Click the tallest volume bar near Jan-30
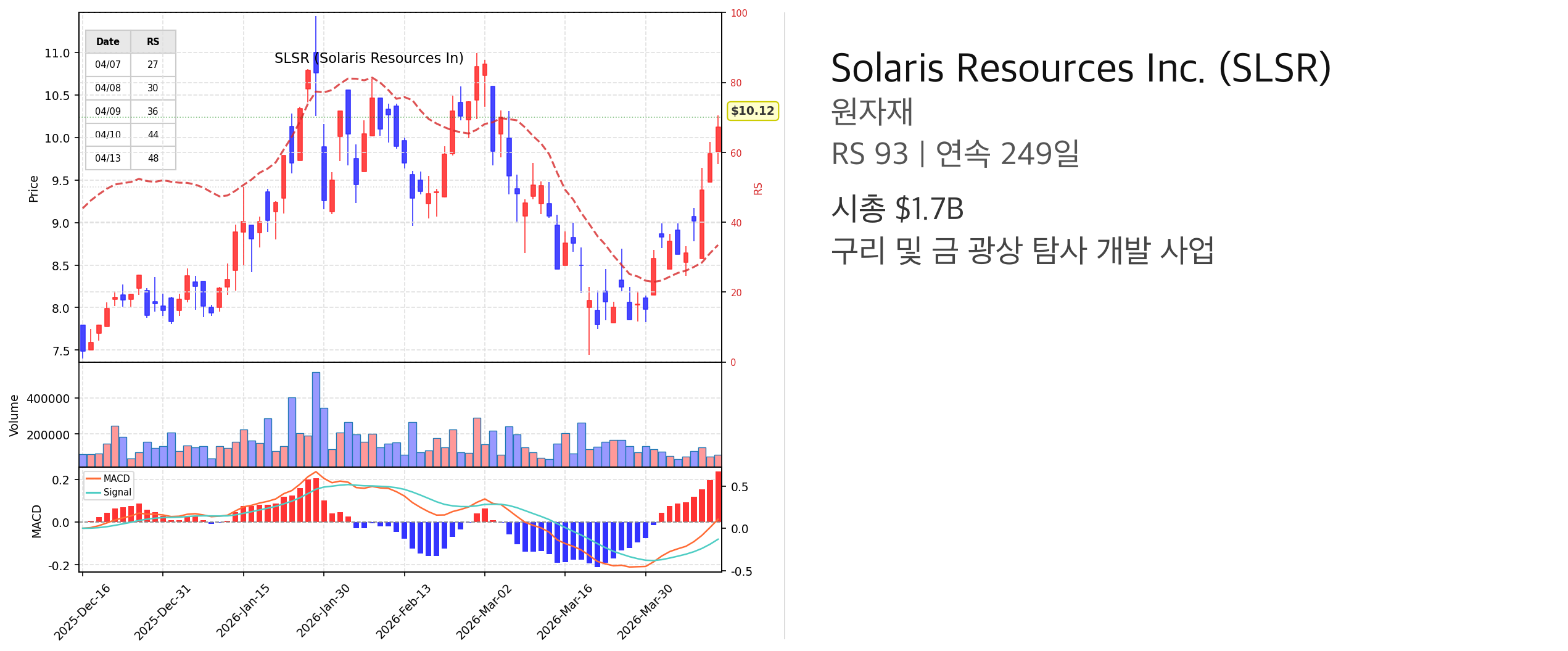 pos(316,420)
